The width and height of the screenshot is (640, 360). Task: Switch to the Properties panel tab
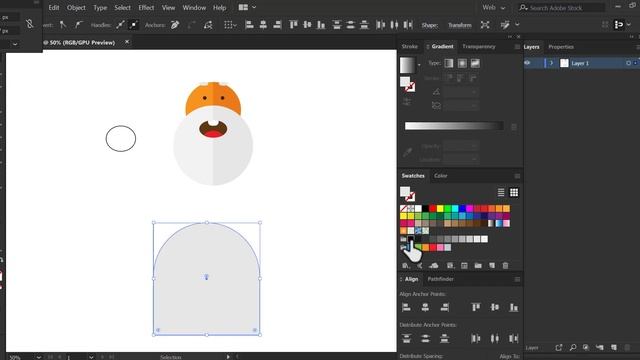(561, 47)
